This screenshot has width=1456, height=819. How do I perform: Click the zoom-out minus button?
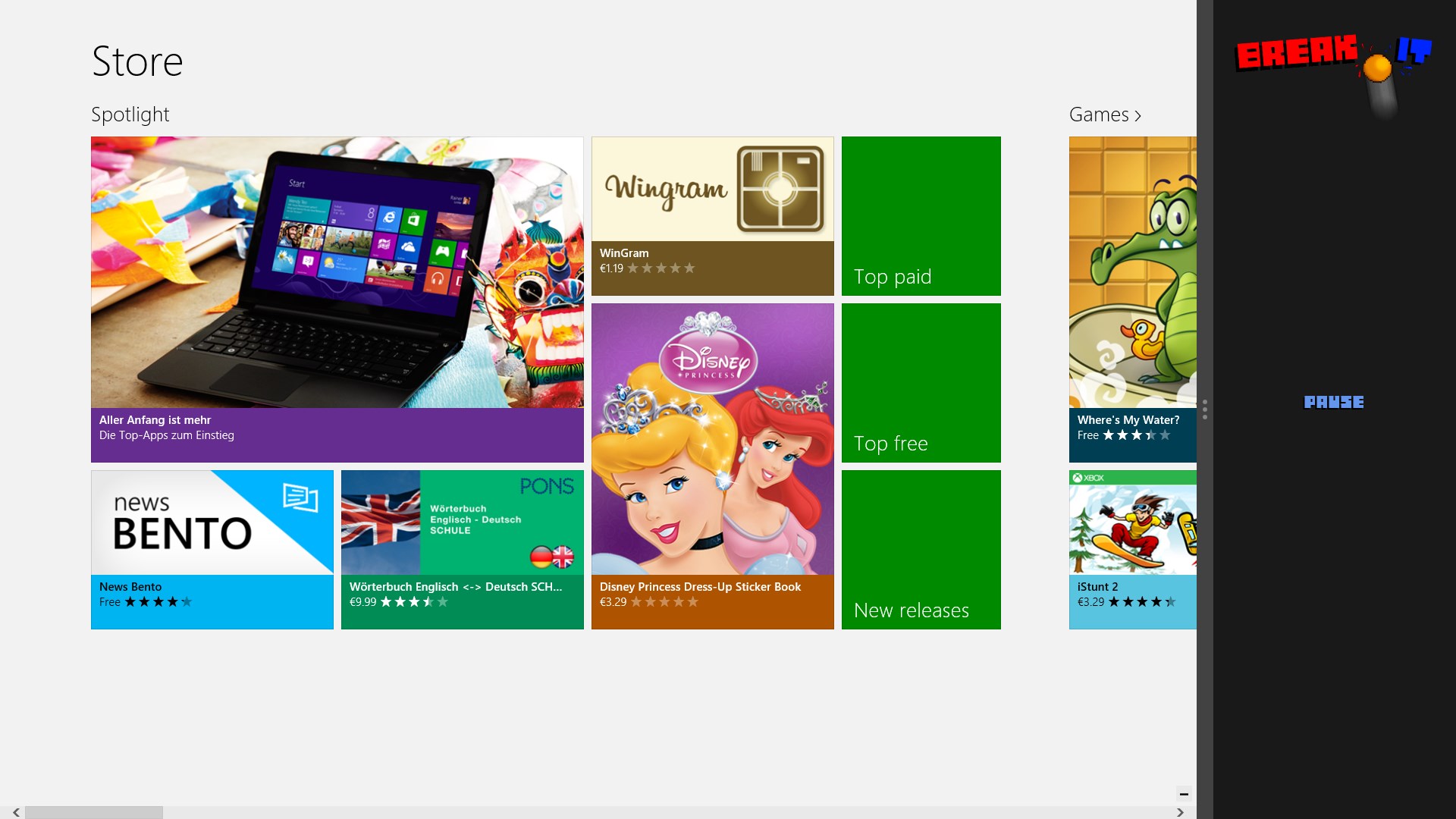point(1184,794)
